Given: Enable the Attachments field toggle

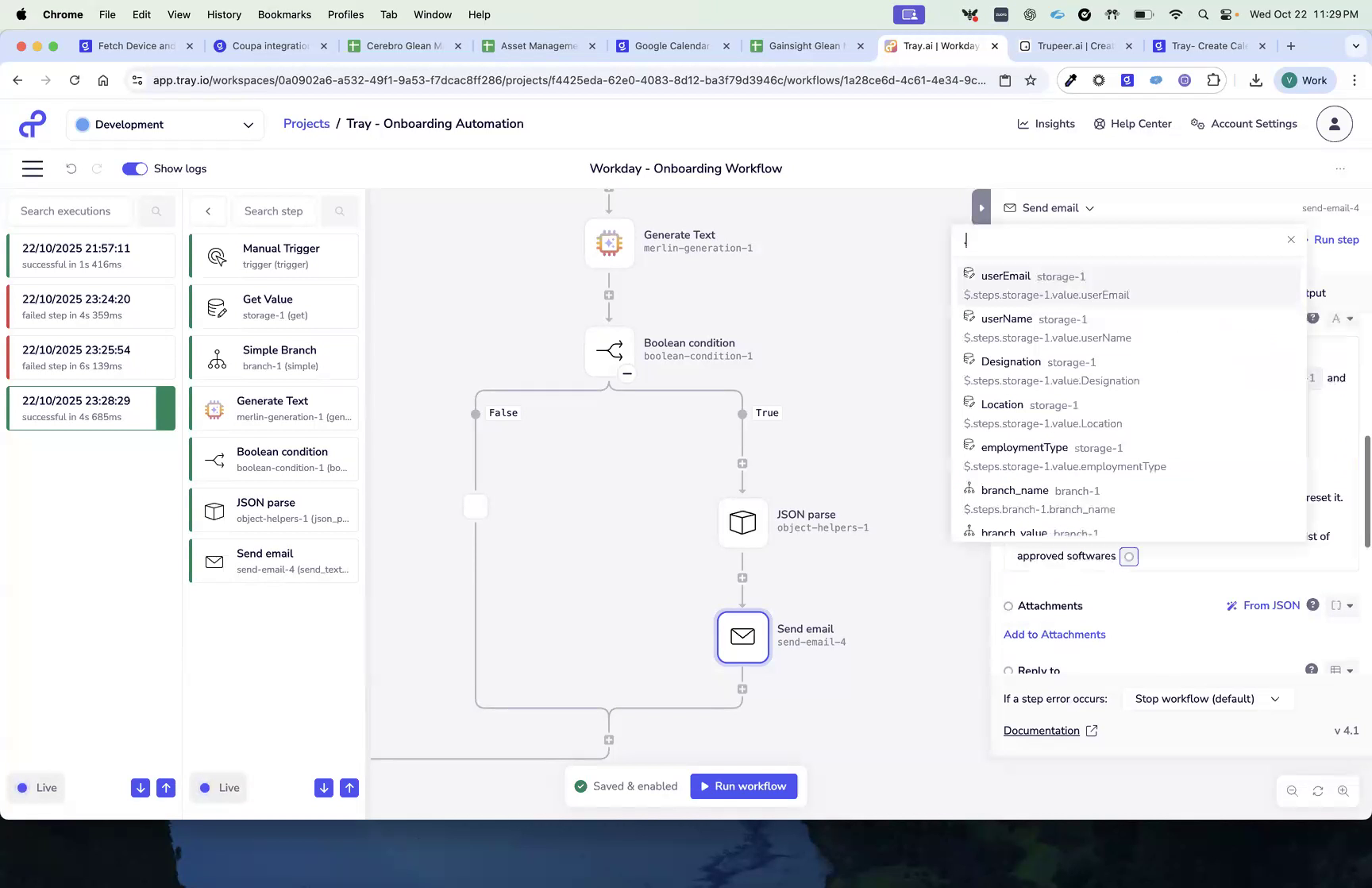Looking at the screenshot, I should tap(1008, 605).
